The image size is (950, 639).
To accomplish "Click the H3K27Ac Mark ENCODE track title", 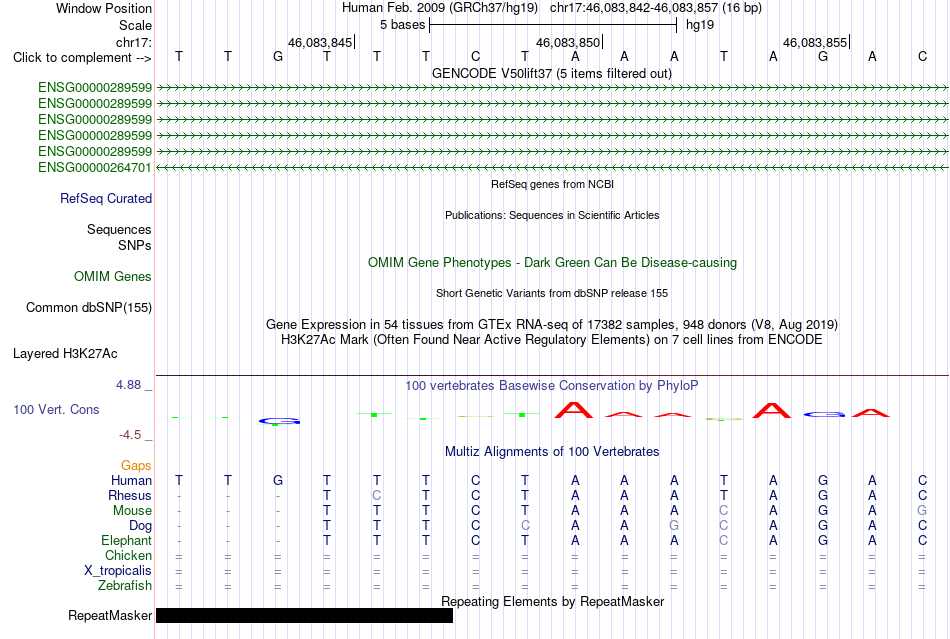I will pos(552,340).
